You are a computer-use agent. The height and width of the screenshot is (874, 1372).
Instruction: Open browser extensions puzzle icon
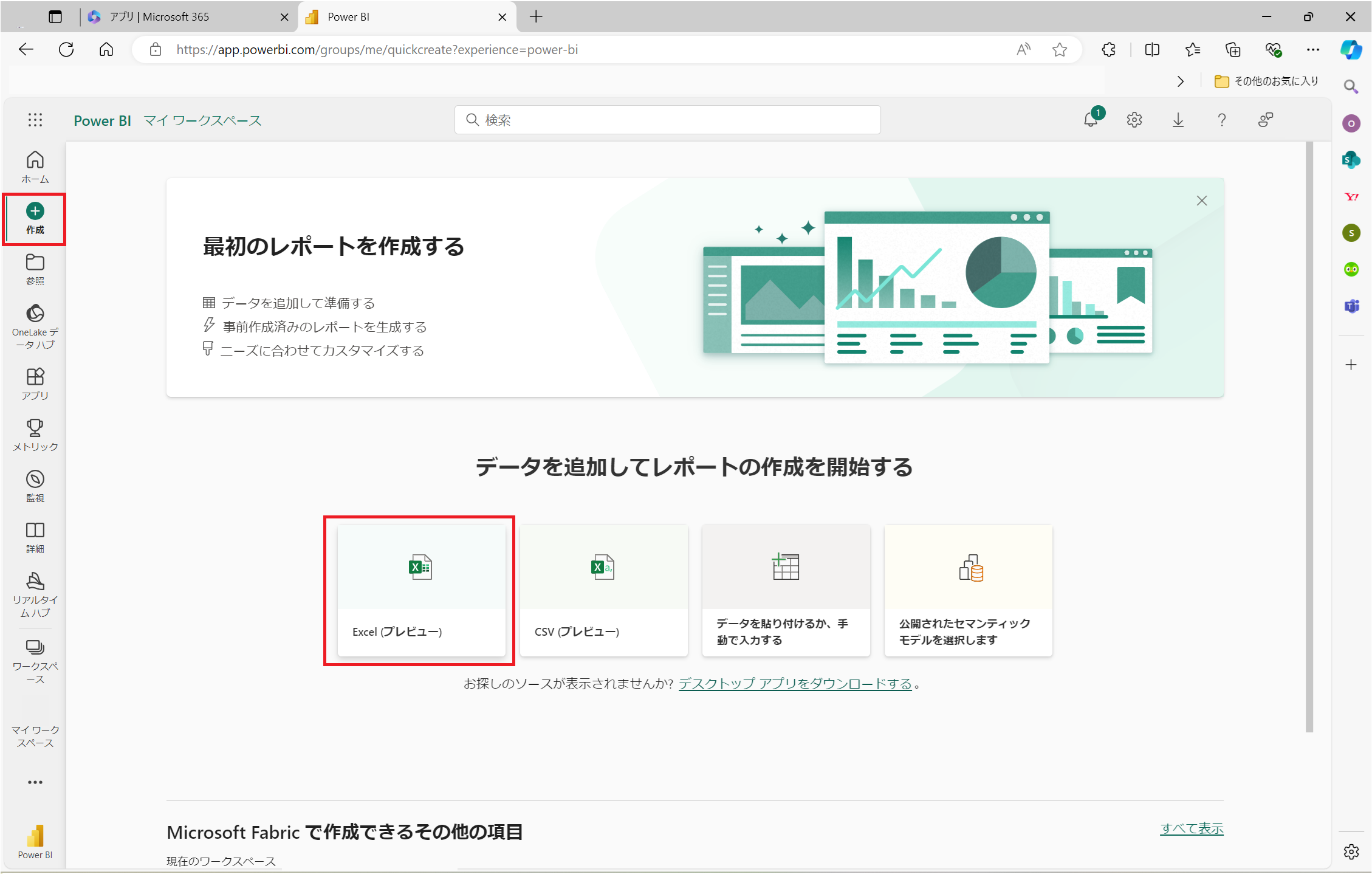coord(1109,50)
